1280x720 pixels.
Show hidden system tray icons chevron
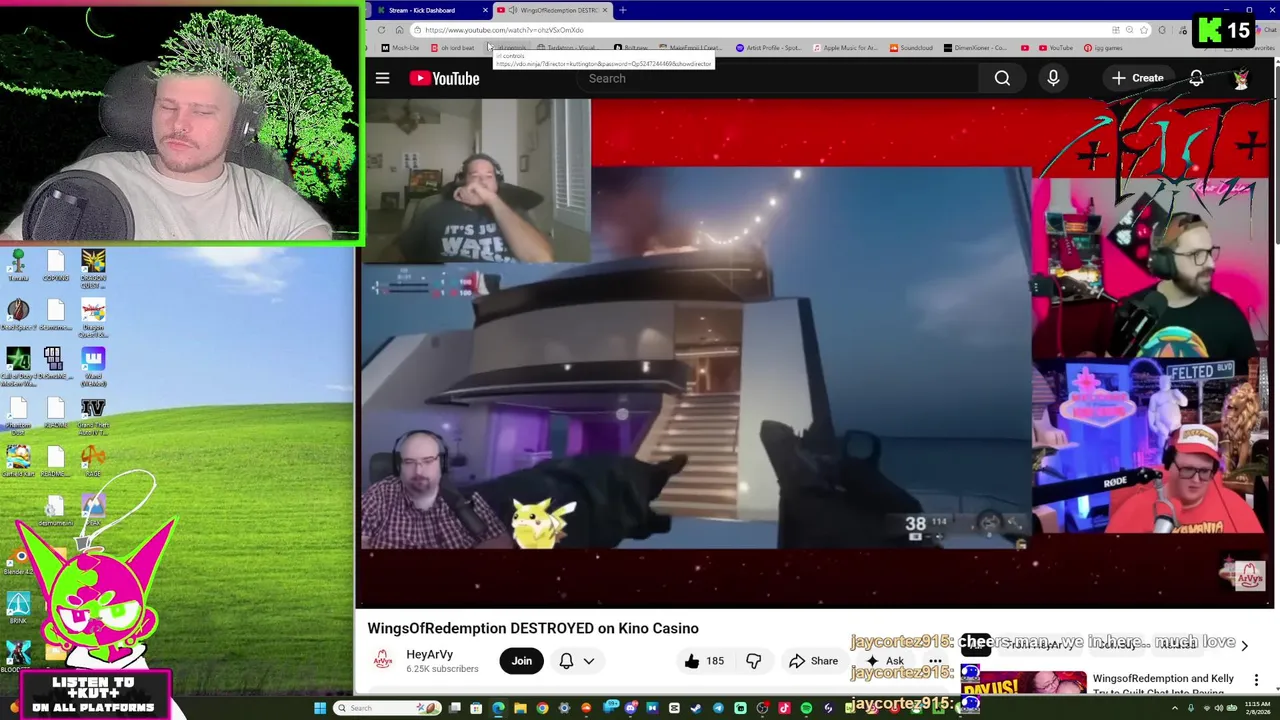1176,708
